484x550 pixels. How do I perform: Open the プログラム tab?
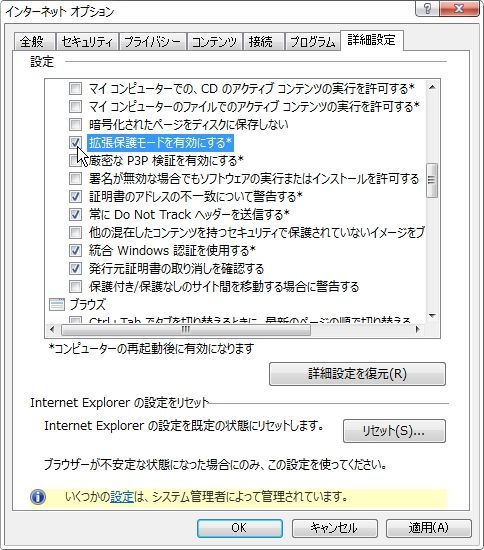pos(312,42)
